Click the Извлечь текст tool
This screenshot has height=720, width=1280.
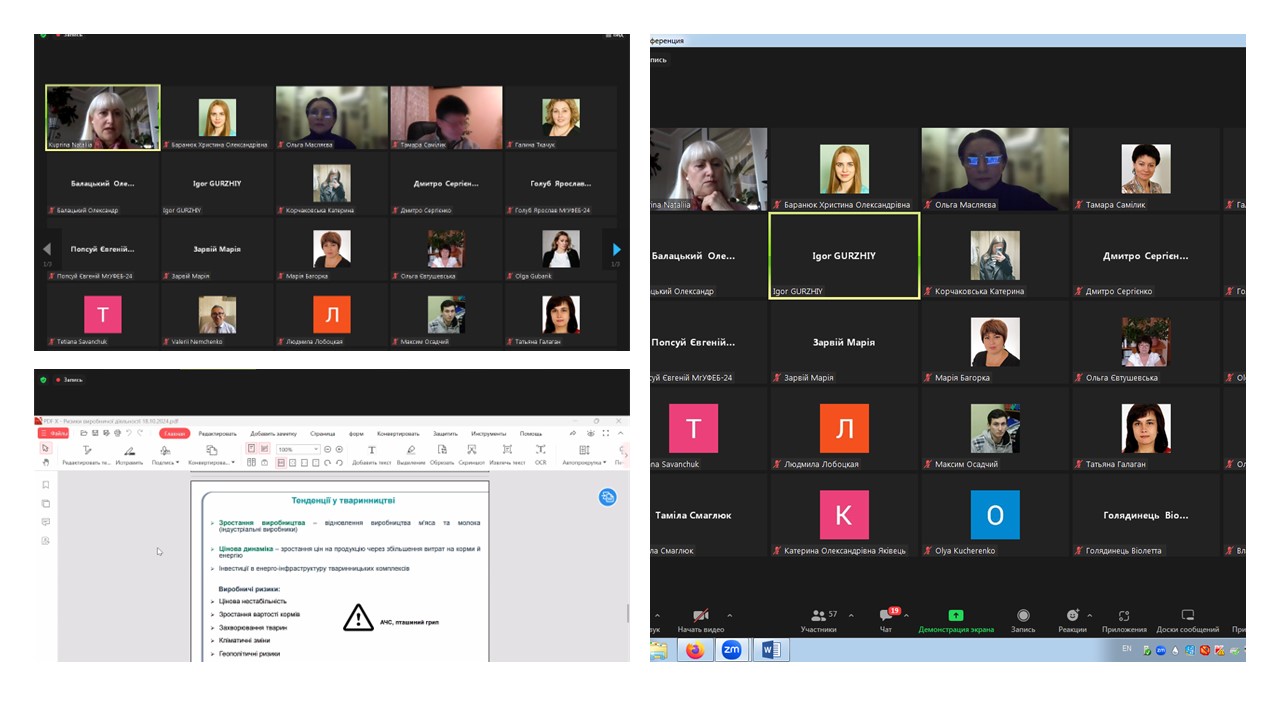coord(507,455)
